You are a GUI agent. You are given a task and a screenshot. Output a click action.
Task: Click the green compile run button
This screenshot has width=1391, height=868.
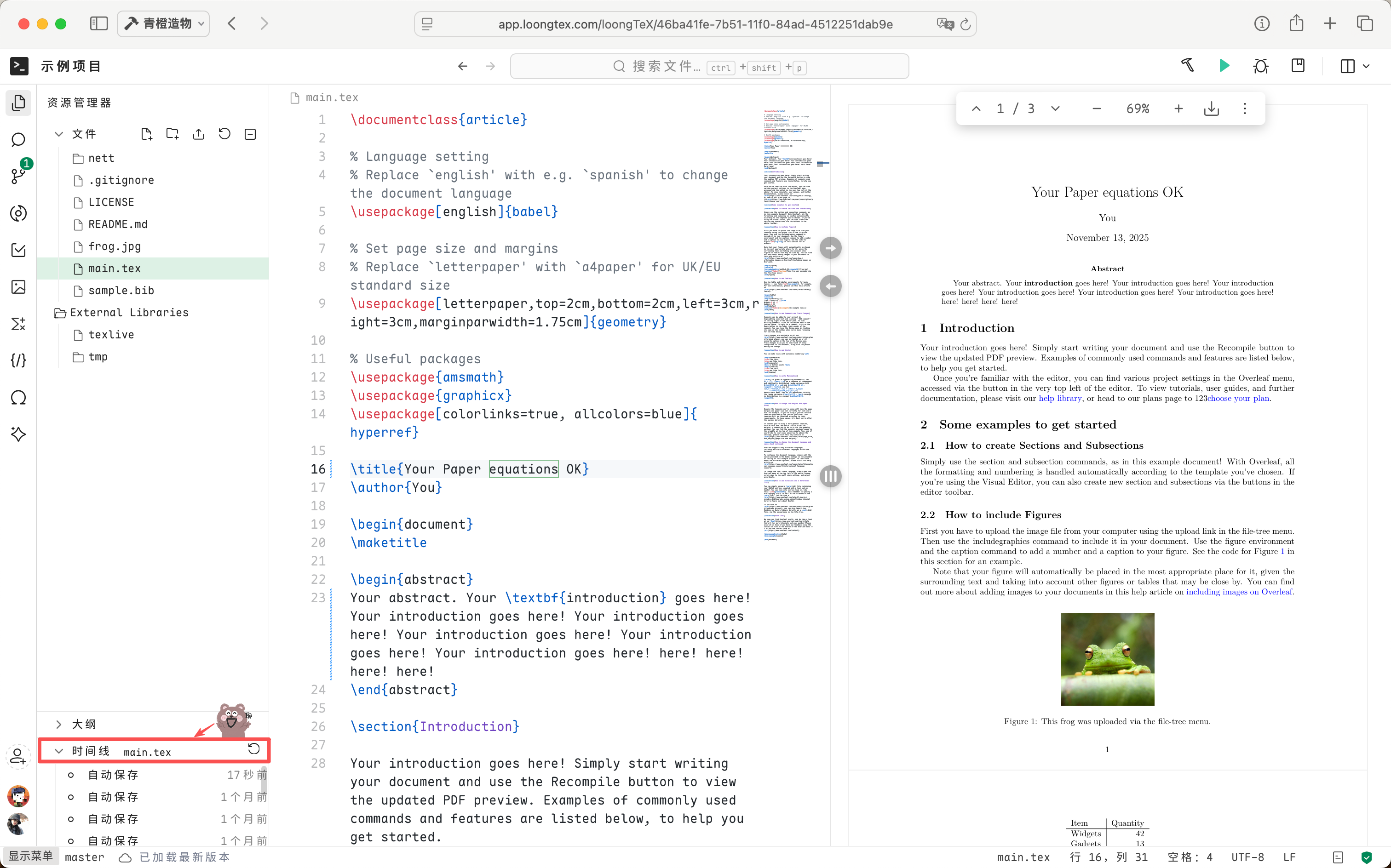click(1224, 66)
